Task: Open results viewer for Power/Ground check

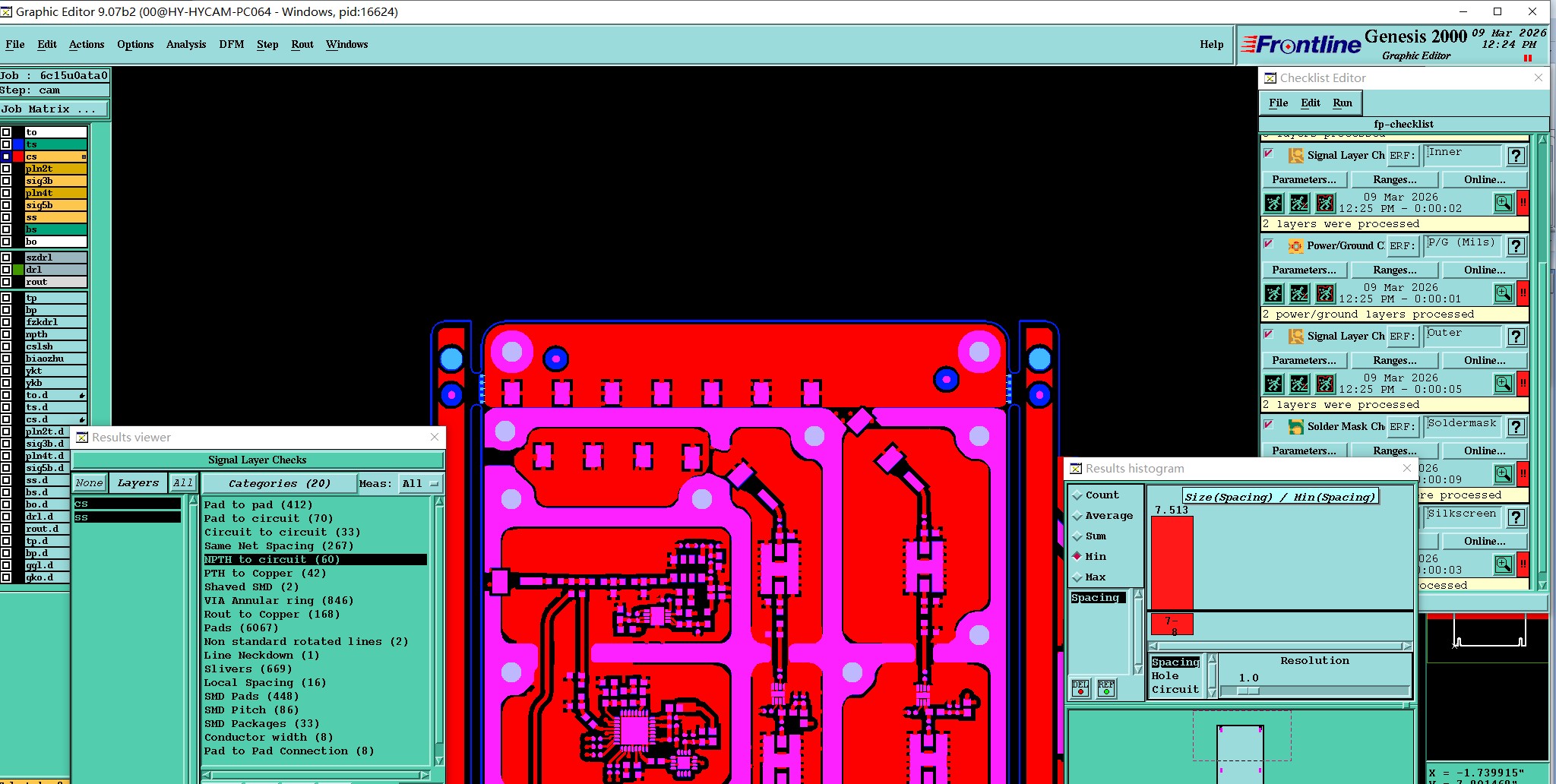Action: pyautogui.click(x=1504, y=293)
